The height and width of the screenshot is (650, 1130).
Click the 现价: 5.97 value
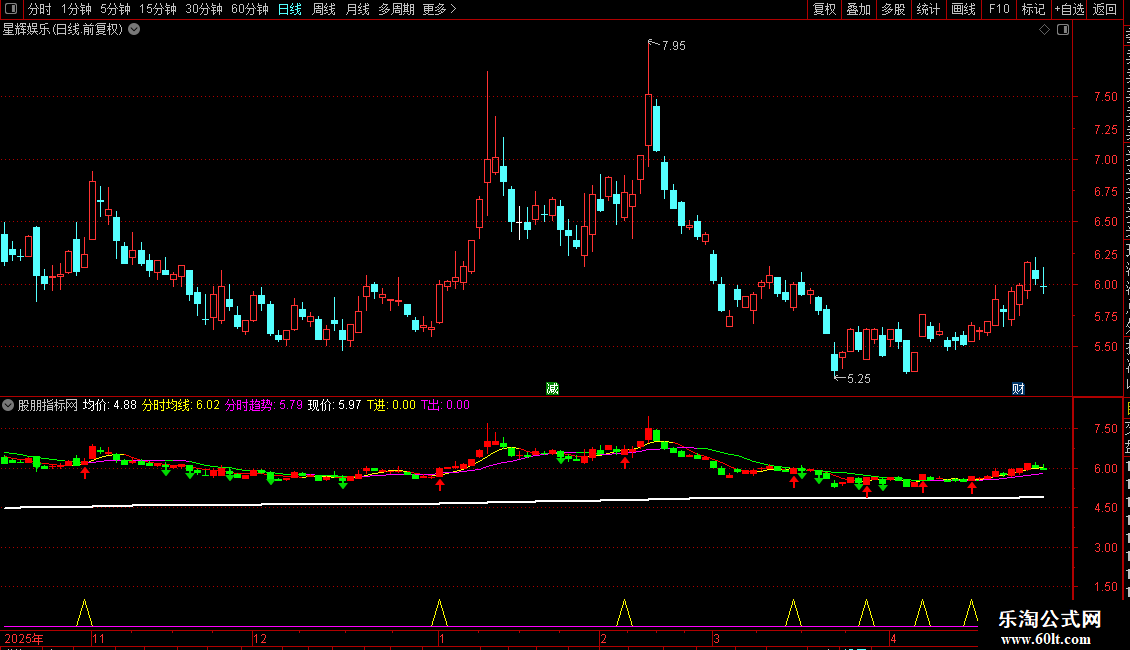[334, 405]
